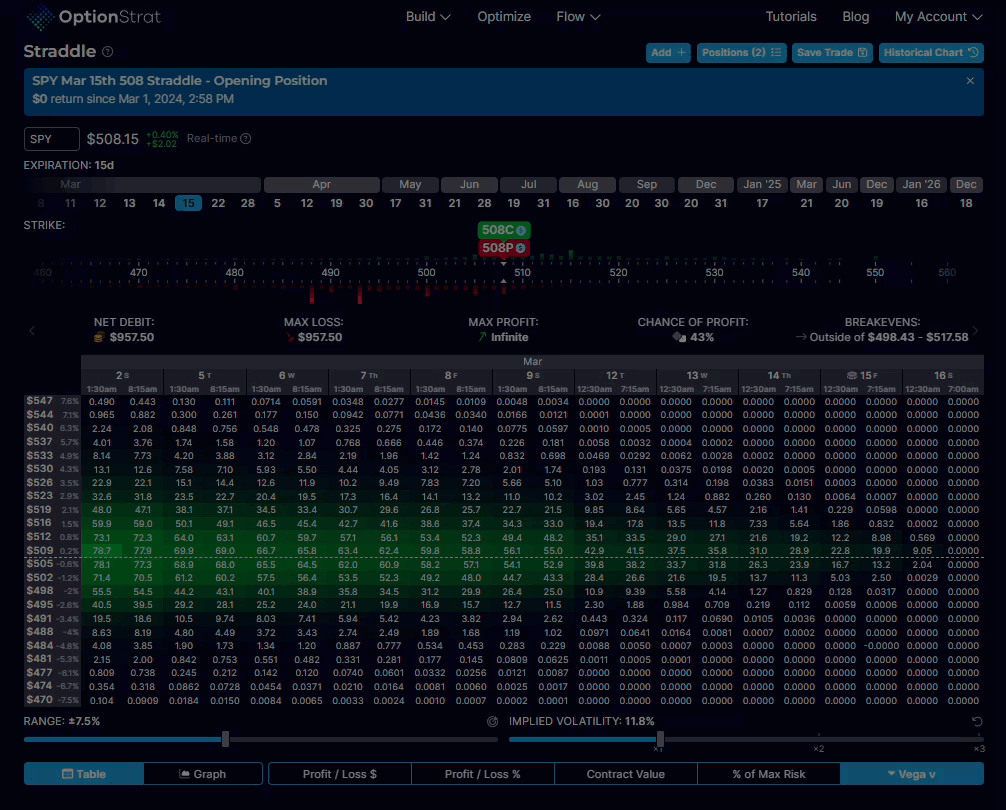Click the $508.15 SPY price
This screenshot has height=810, width=1006.
pos(113,139)
